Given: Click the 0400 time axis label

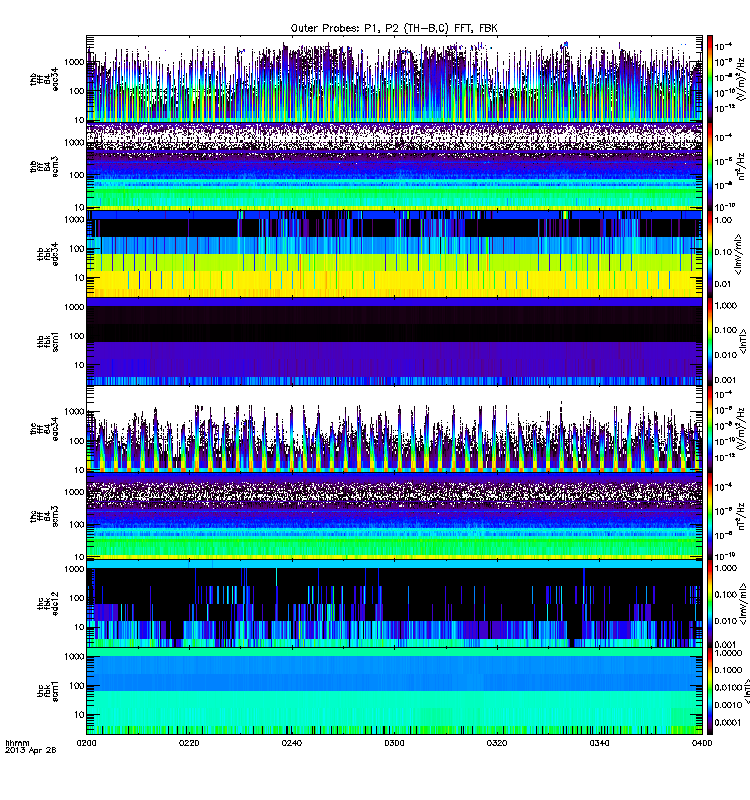Looking at the screenshot, I should (x=702, y=743).
